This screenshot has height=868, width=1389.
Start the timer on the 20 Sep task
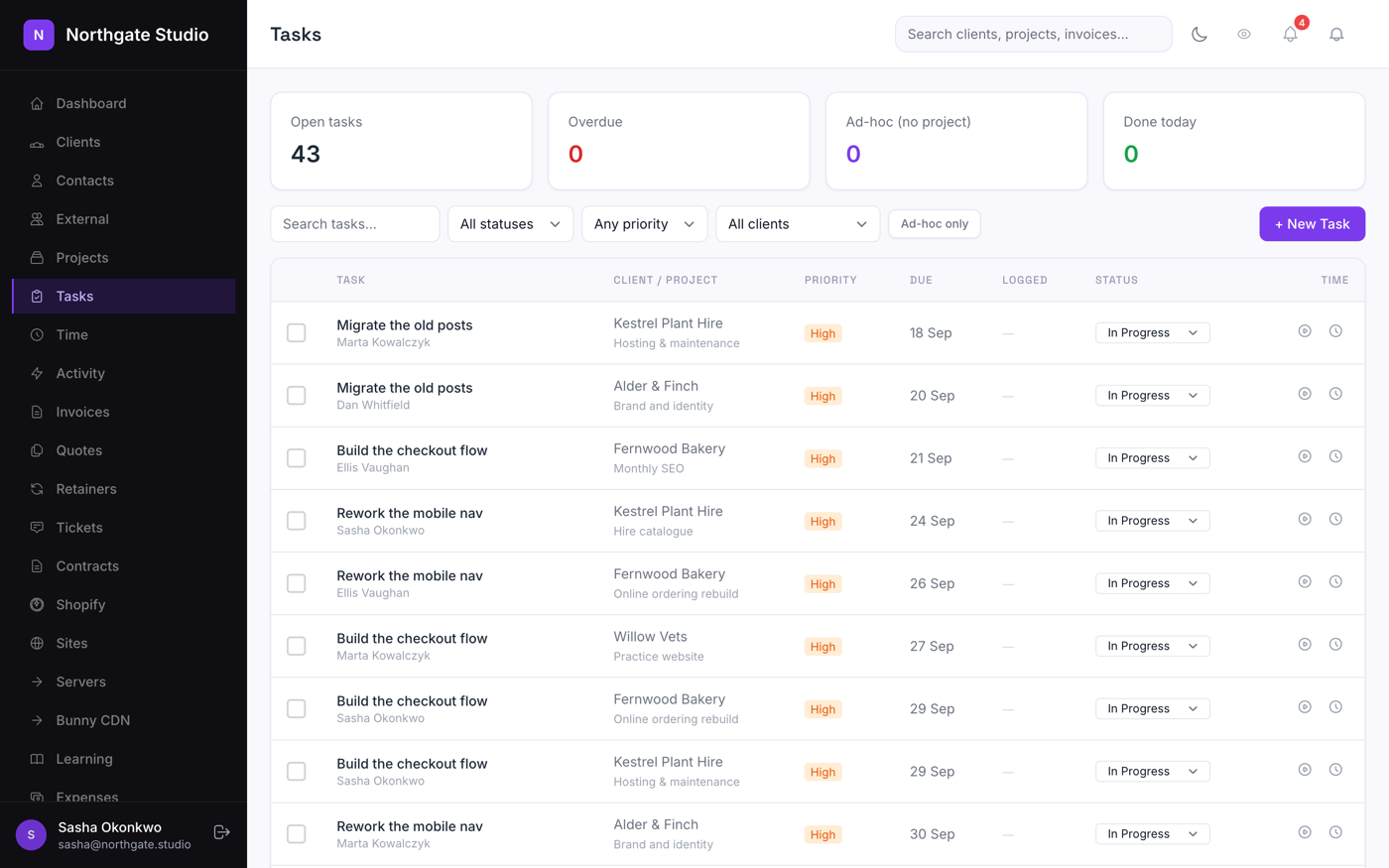[x=1305, y=394]
